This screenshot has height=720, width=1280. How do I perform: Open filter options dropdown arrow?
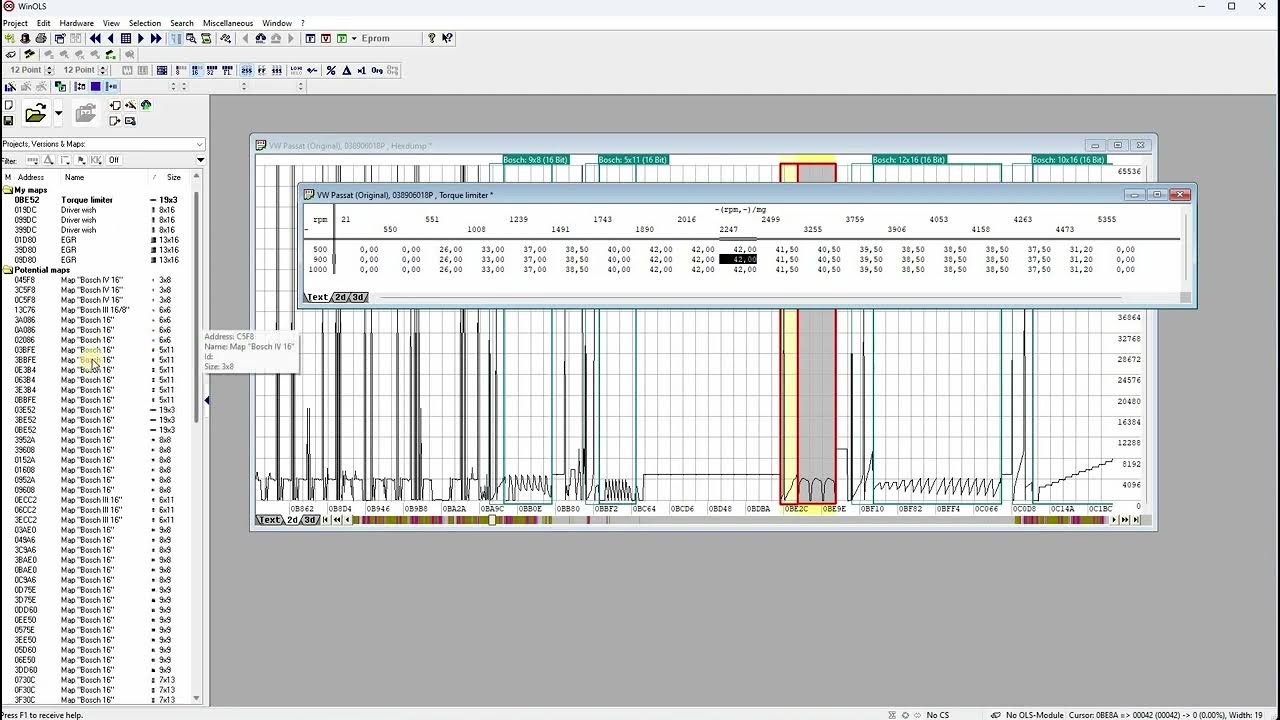click(200, 160)
